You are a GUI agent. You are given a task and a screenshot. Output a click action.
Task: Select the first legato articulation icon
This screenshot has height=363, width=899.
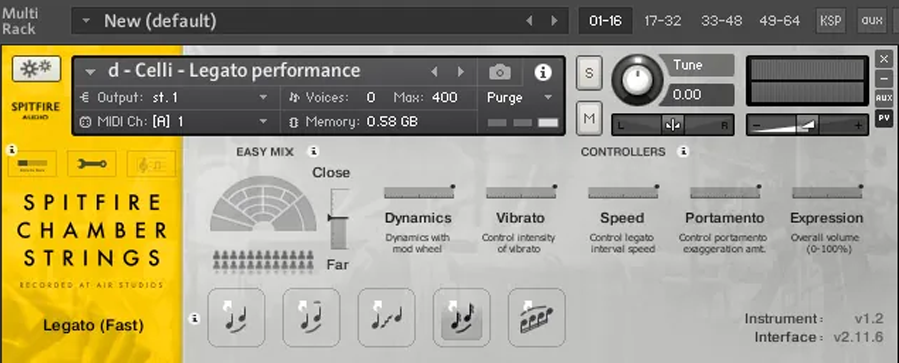click(236, 318)
